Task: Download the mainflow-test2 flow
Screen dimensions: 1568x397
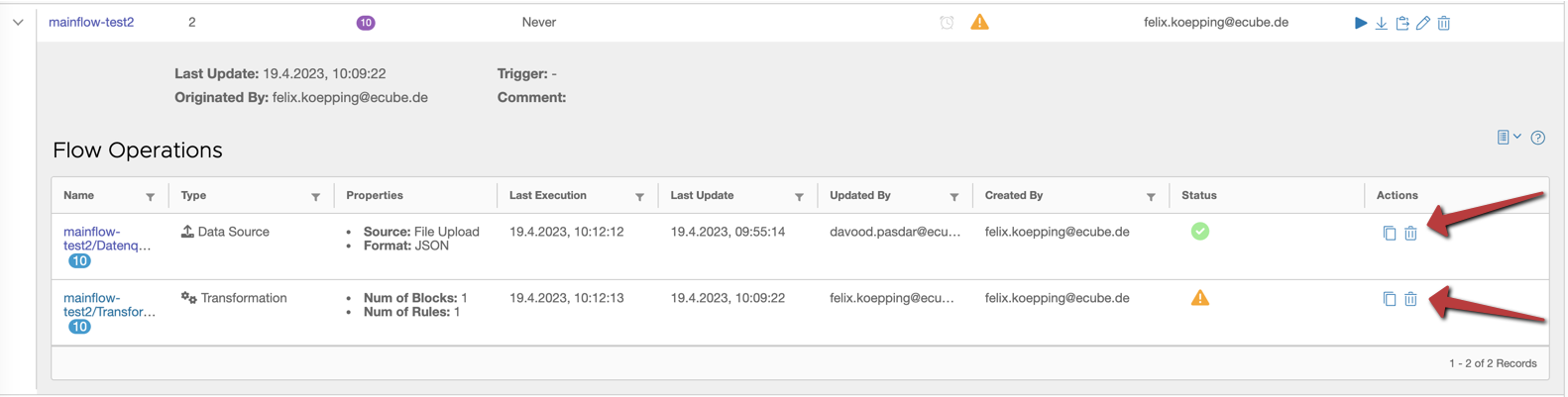Action: click(x=1381, y=23)
